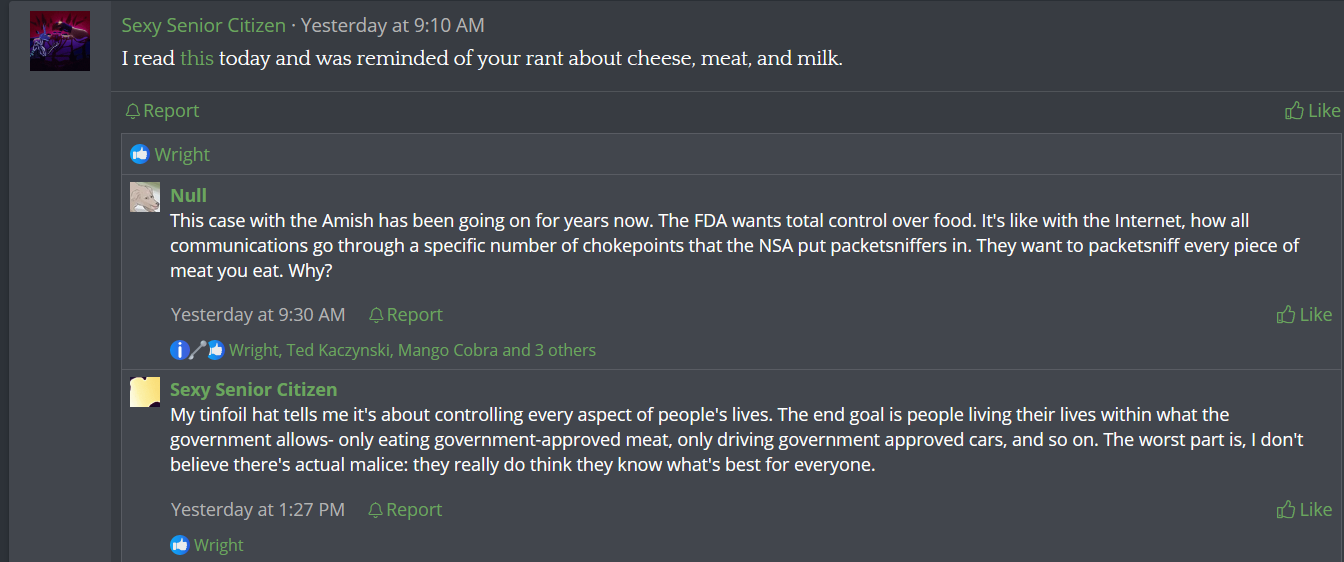Click the thumbs-up Like icon on the top post

[1294, 111]
